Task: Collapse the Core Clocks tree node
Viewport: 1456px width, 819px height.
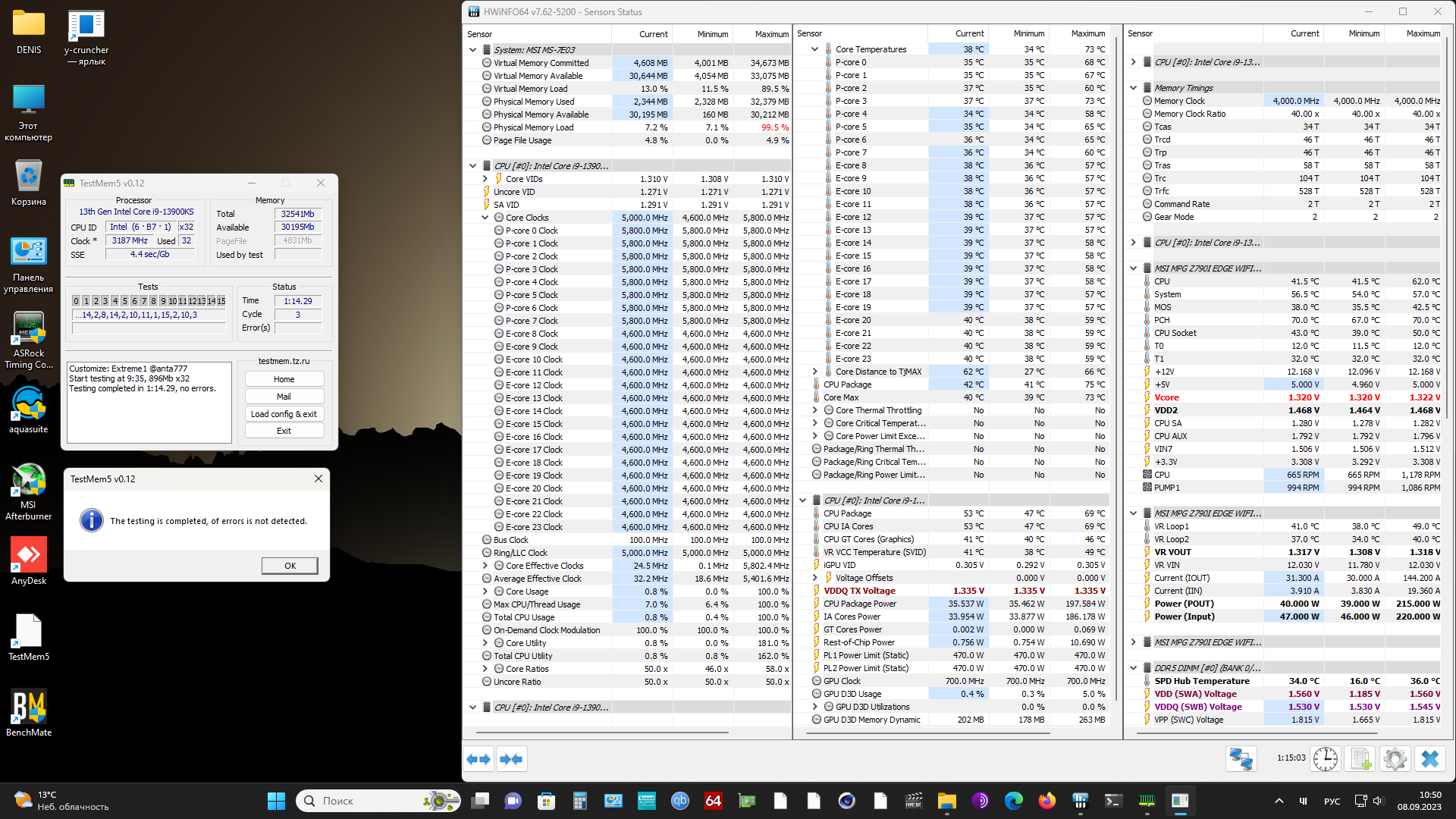Action: [x=485, y=218]
